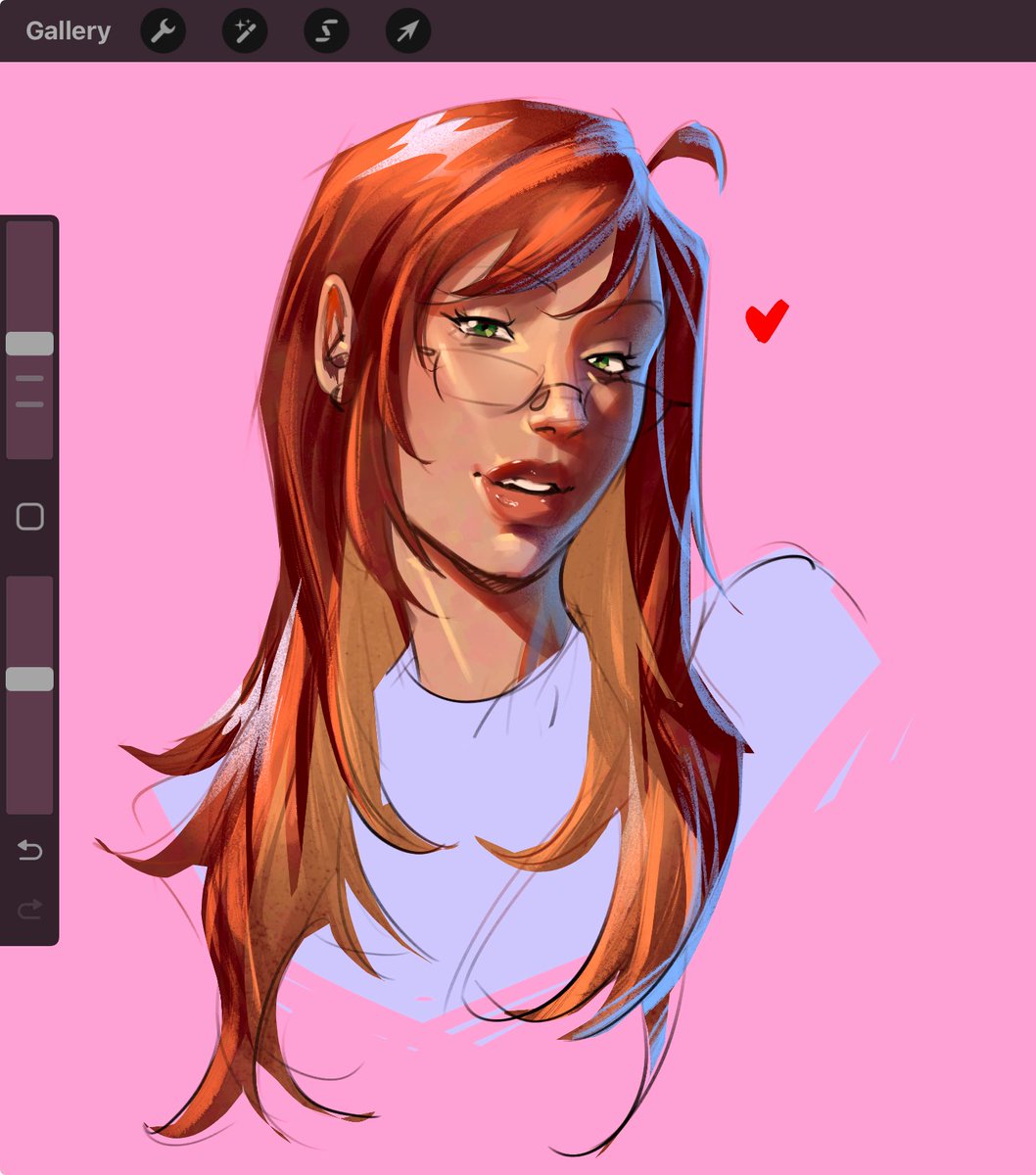This screenshot has width=1036, height=1175.
Task: Undo the last stroke with undo arrow
Action: coord(30,850)
